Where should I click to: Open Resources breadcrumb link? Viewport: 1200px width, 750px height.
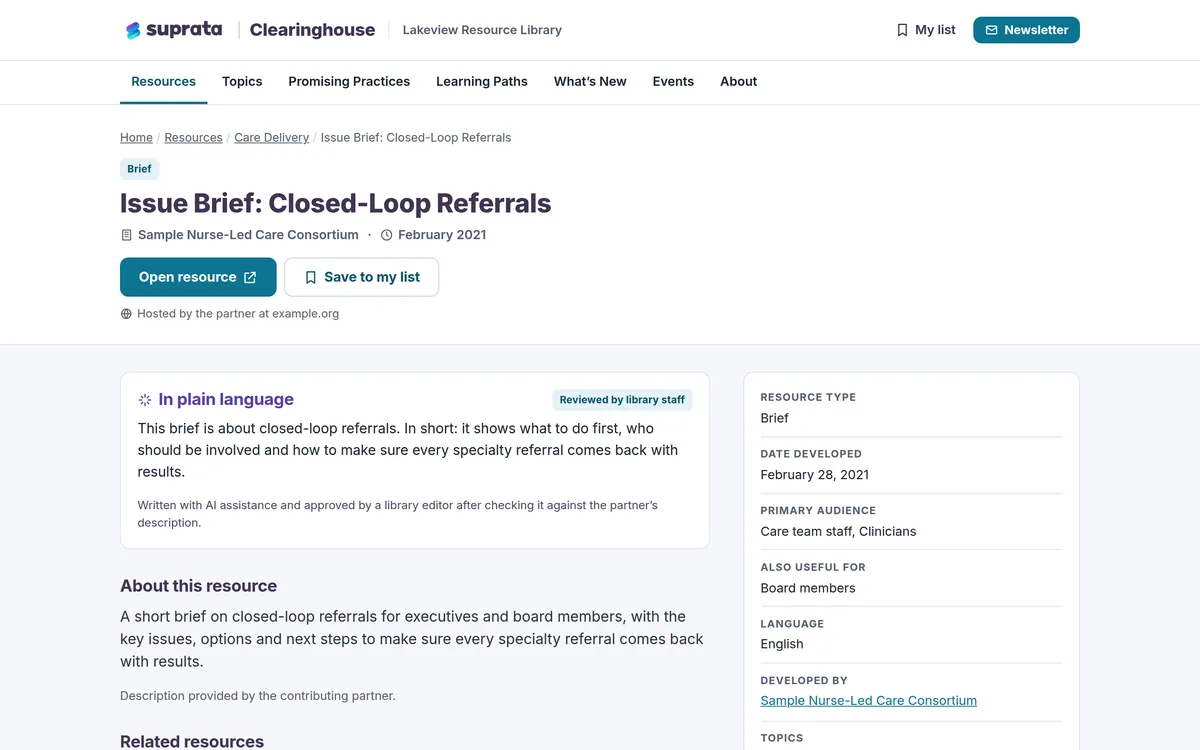pyautogui.click(x=193, y=138)
